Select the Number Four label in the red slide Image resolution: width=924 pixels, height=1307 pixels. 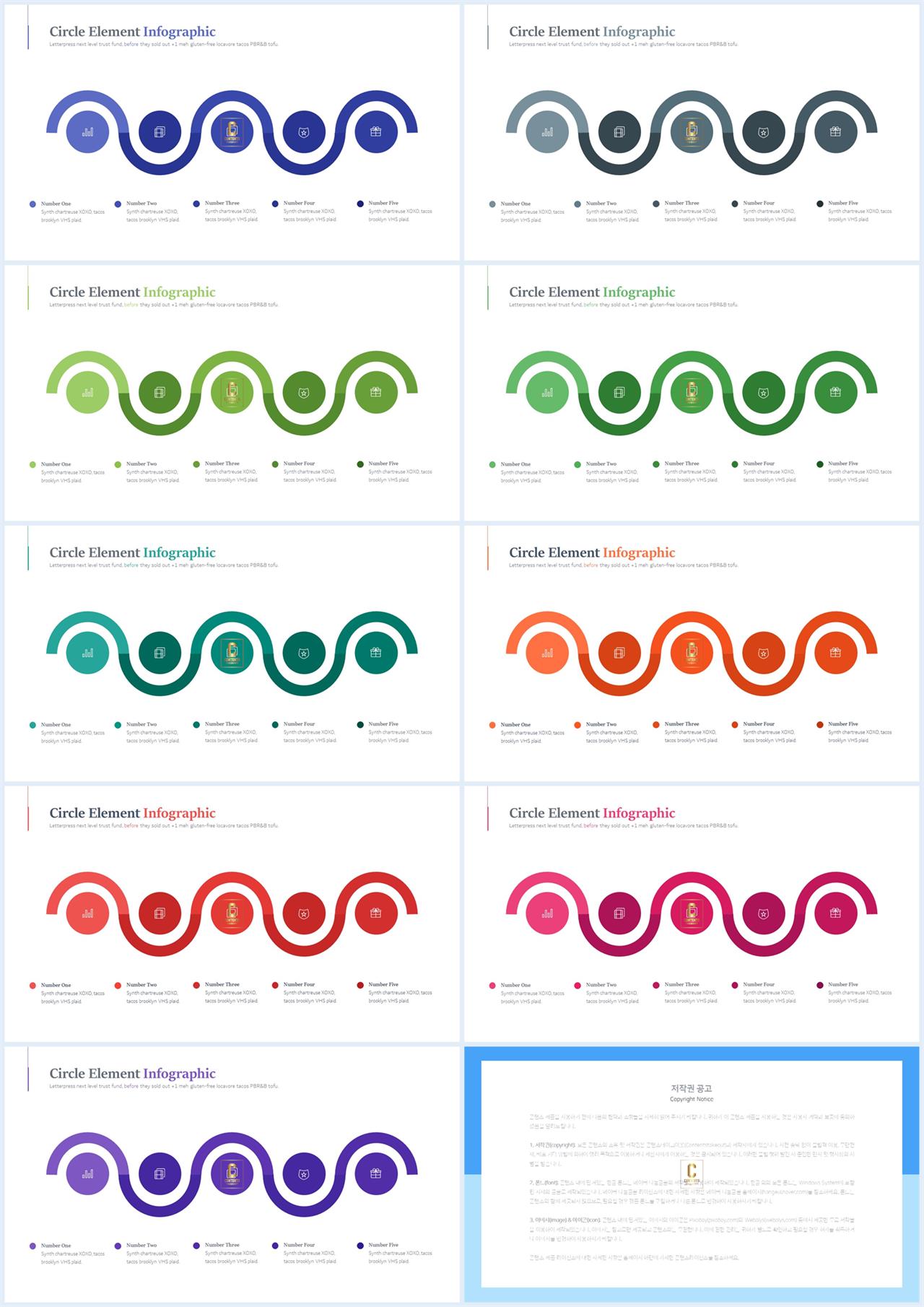pyautogui.click(x=299, y=984)
